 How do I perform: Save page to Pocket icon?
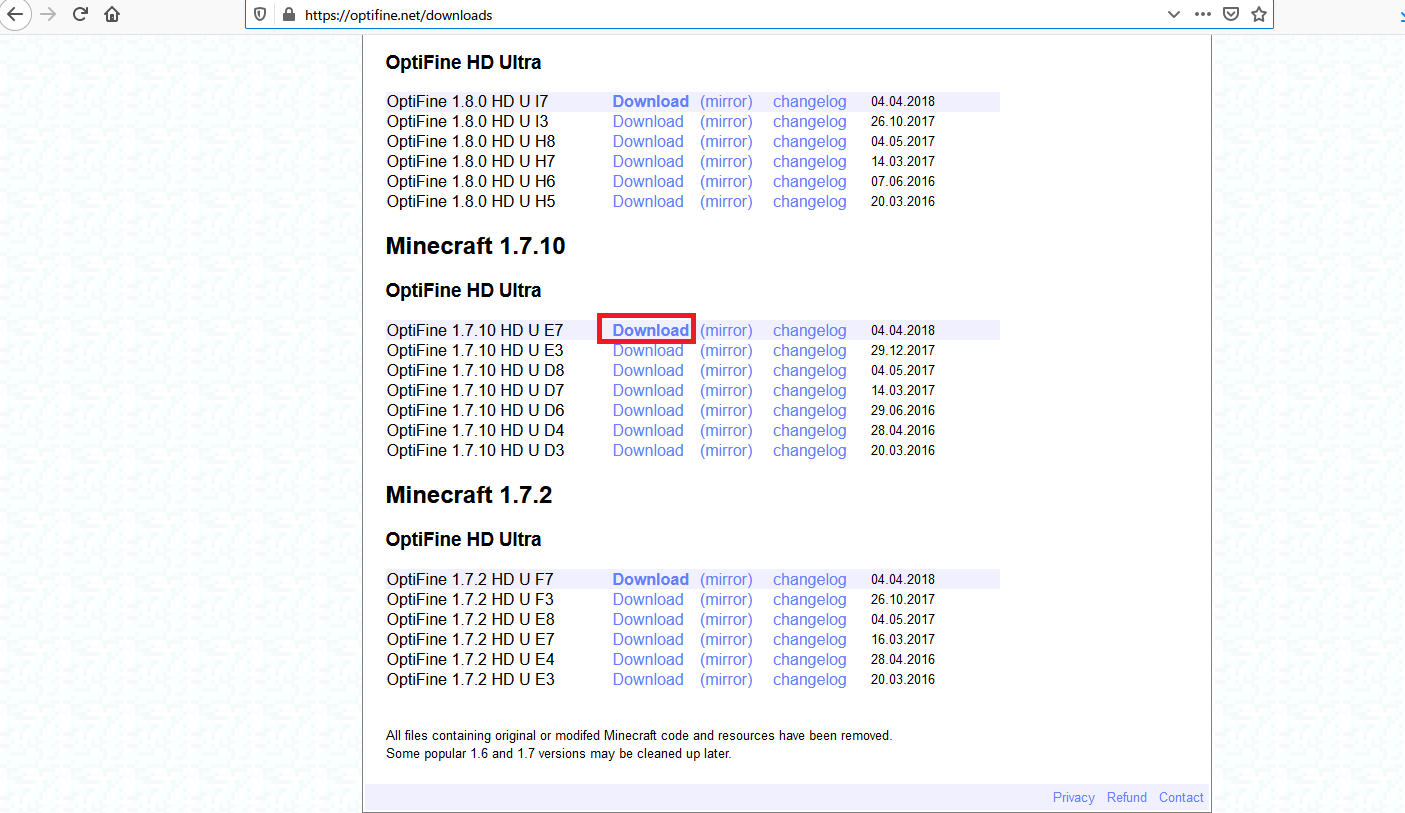(1231, 15)
